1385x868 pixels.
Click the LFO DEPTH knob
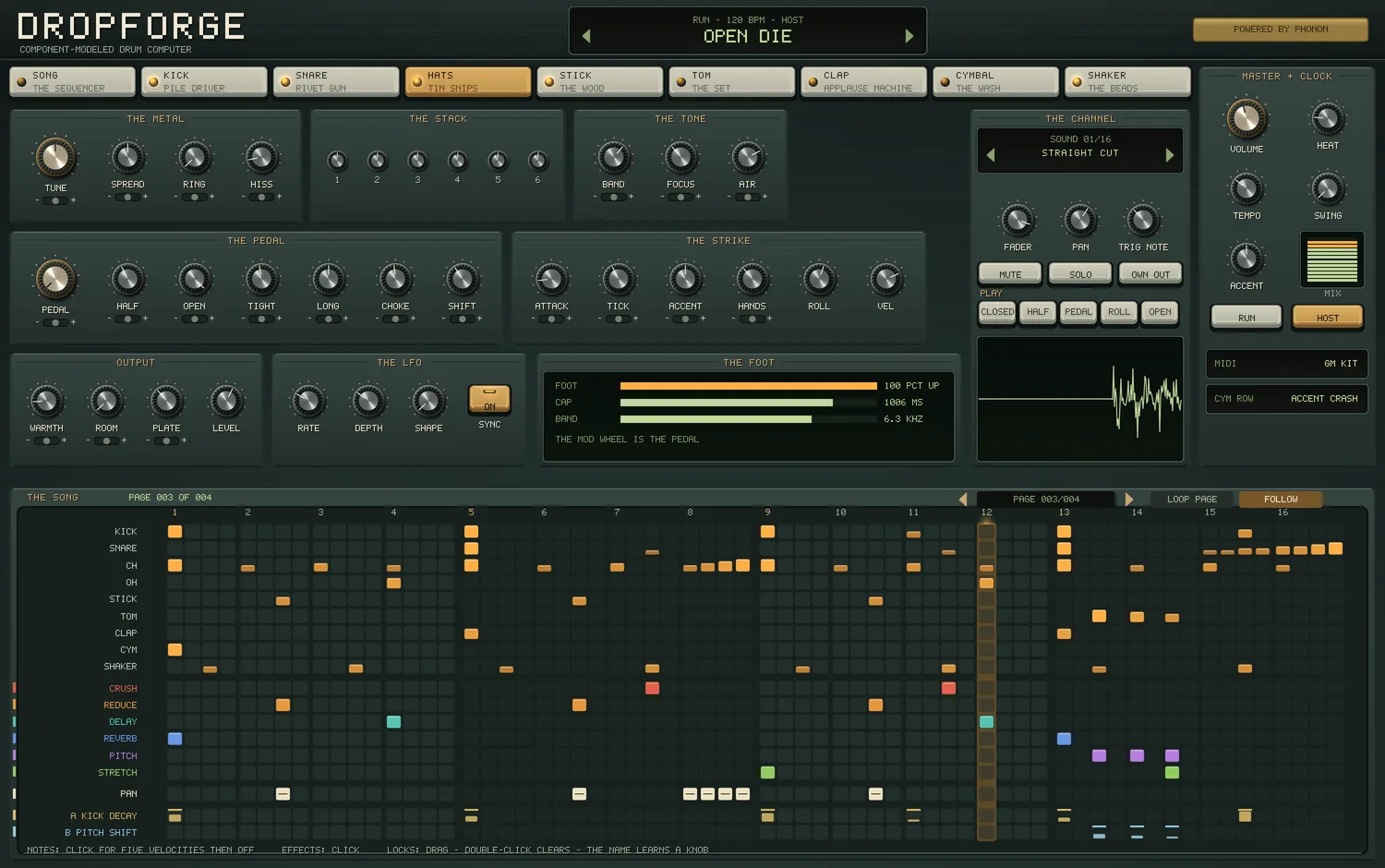(x=368, y=402)
